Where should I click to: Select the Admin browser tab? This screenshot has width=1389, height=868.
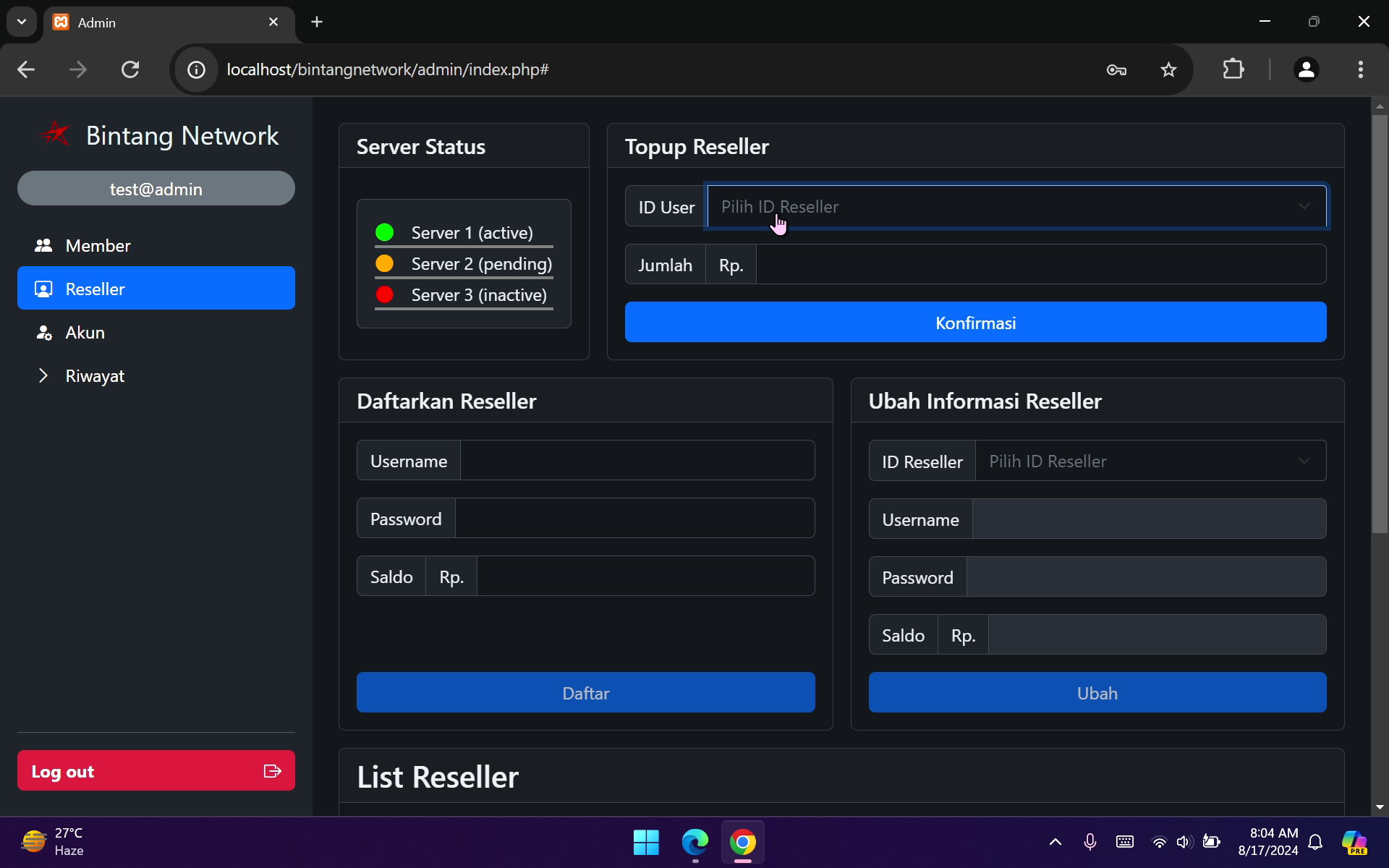(x=168, y=22)
